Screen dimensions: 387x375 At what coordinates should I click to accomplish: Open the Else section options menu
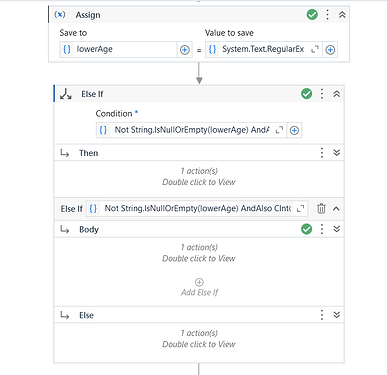point(322,315)
